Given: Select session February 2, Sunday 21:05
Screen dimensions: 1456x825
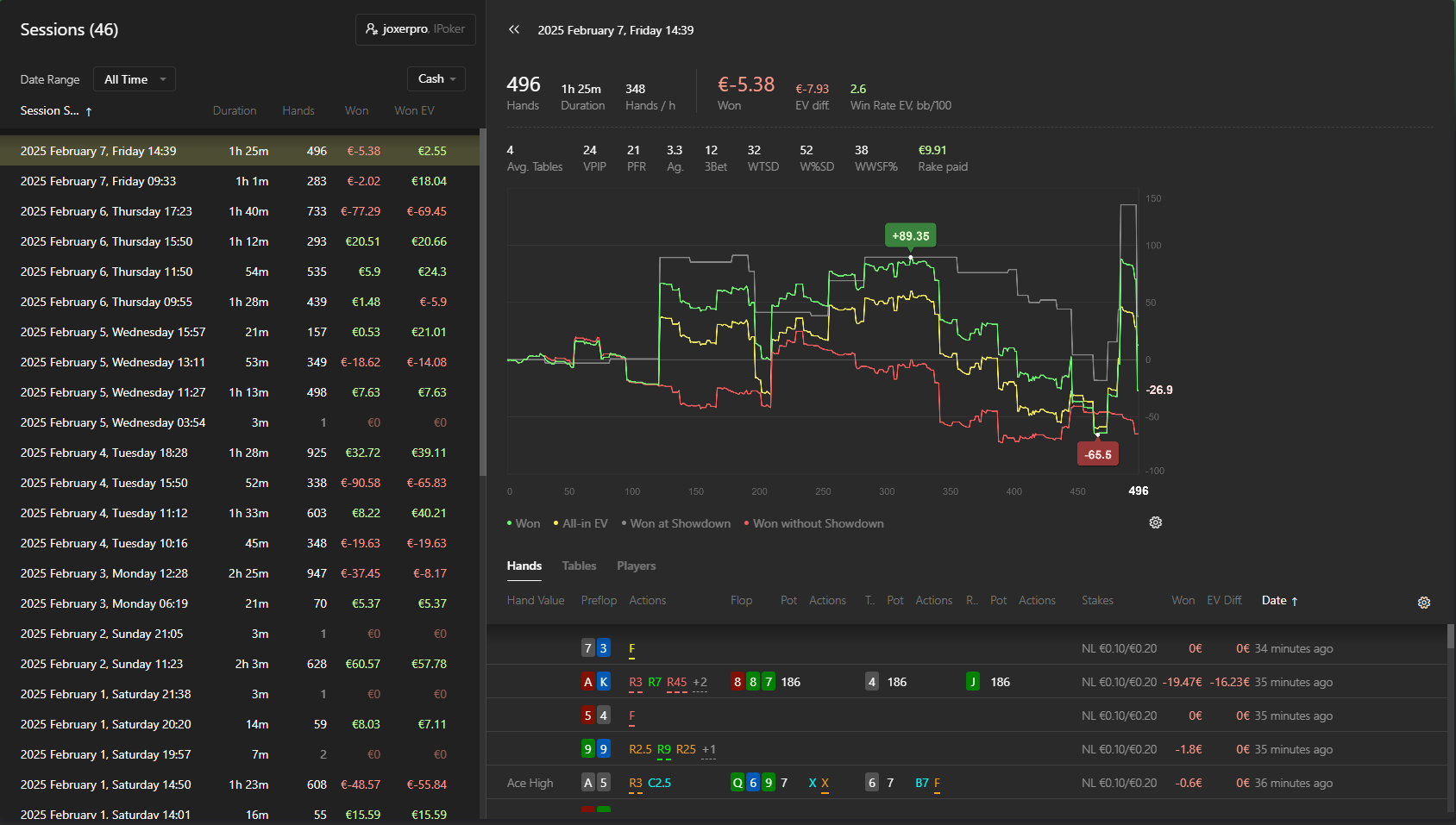Looking at the screenshot, I should click(x=239, y=634).
